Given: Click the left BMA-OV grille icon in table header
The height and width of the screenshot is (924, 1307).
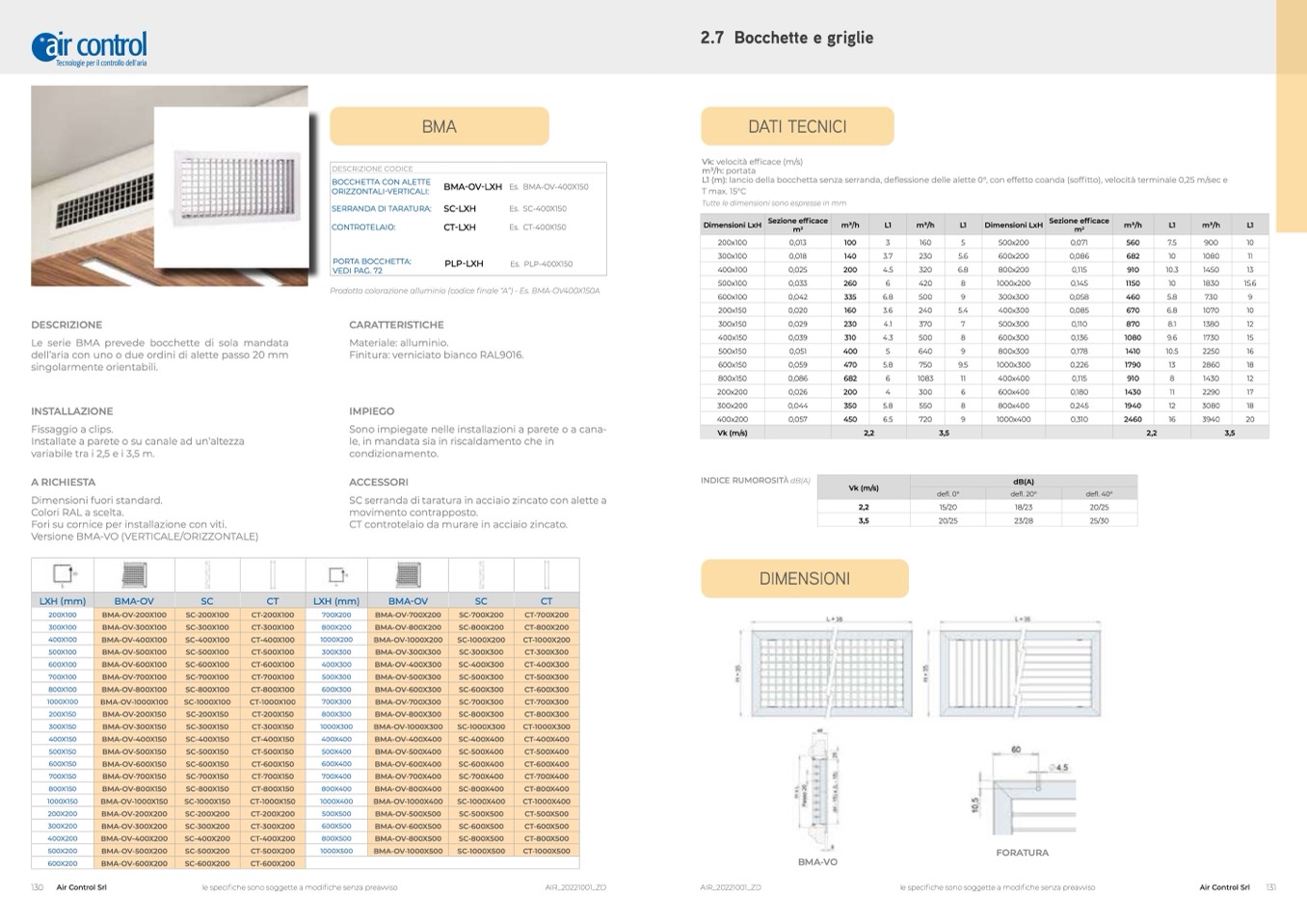Looking at the screenshot, I should tap(134, 575).
